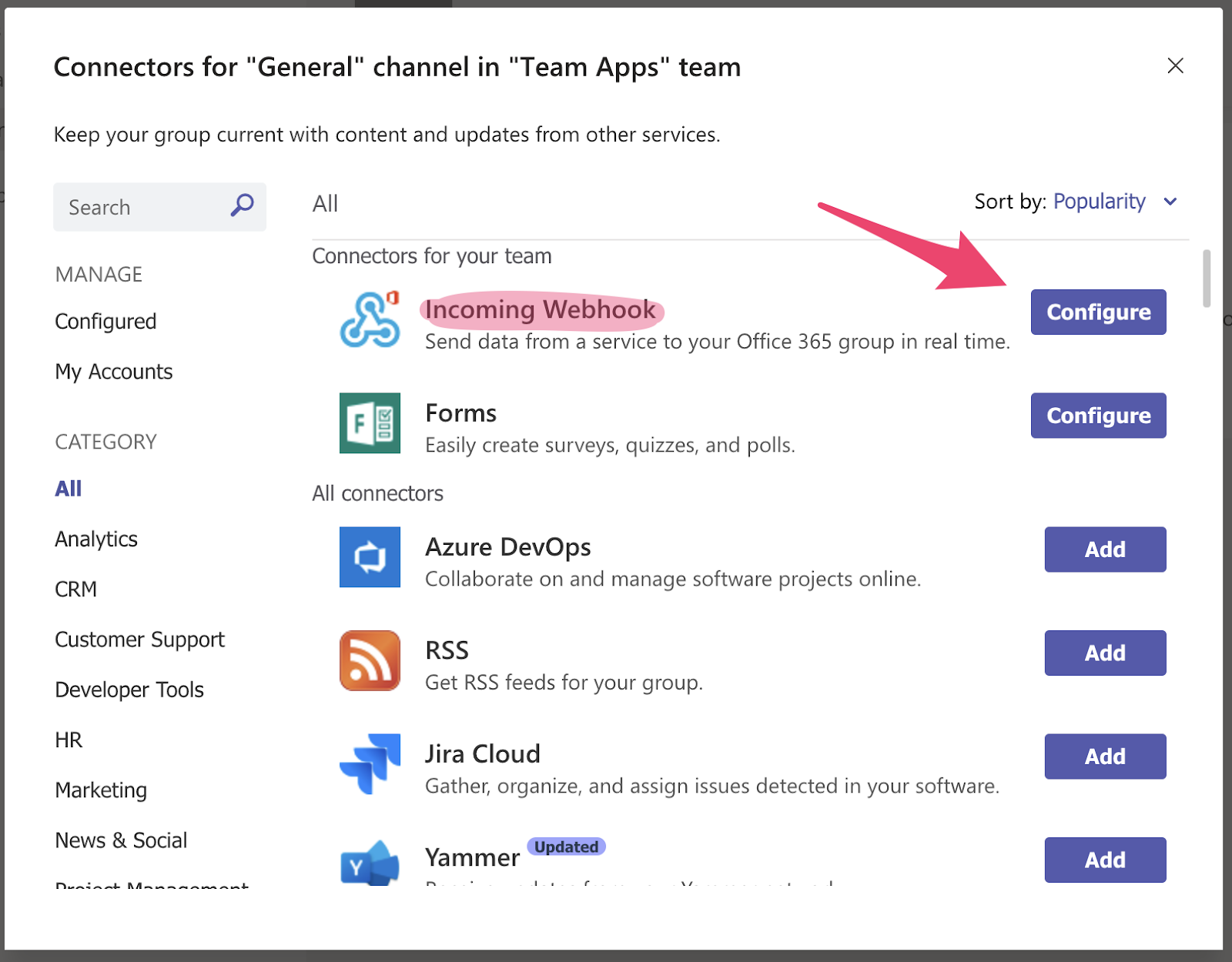The width and height of the screenshot is (1232, 962).
Task: Open My Accounts in Manage section
Action: [114, 372]
